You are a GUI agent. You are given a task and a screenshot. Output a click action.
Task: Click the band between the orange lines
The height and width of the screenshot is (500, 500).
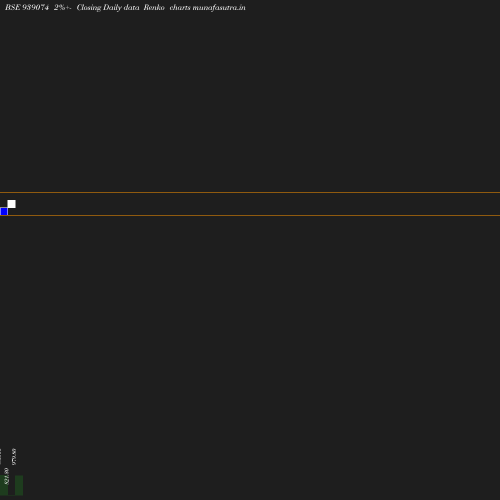[x=250, y=204]
